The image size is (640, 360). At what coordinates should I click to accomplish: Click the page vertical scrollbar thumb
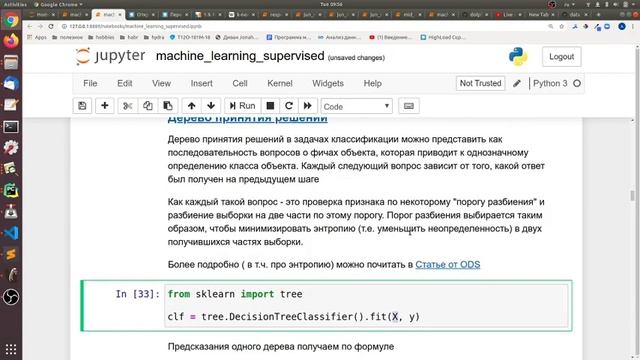[633, 196]
